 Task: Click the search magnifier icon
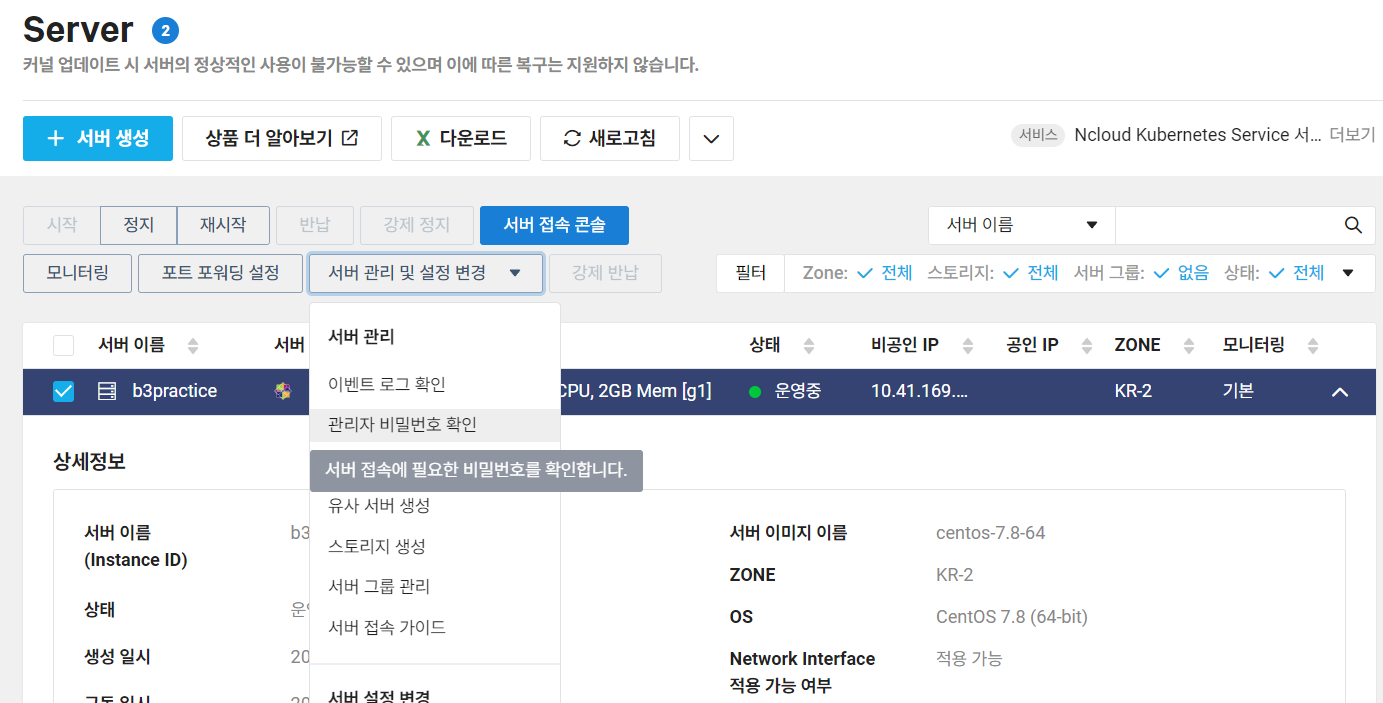1353,225
